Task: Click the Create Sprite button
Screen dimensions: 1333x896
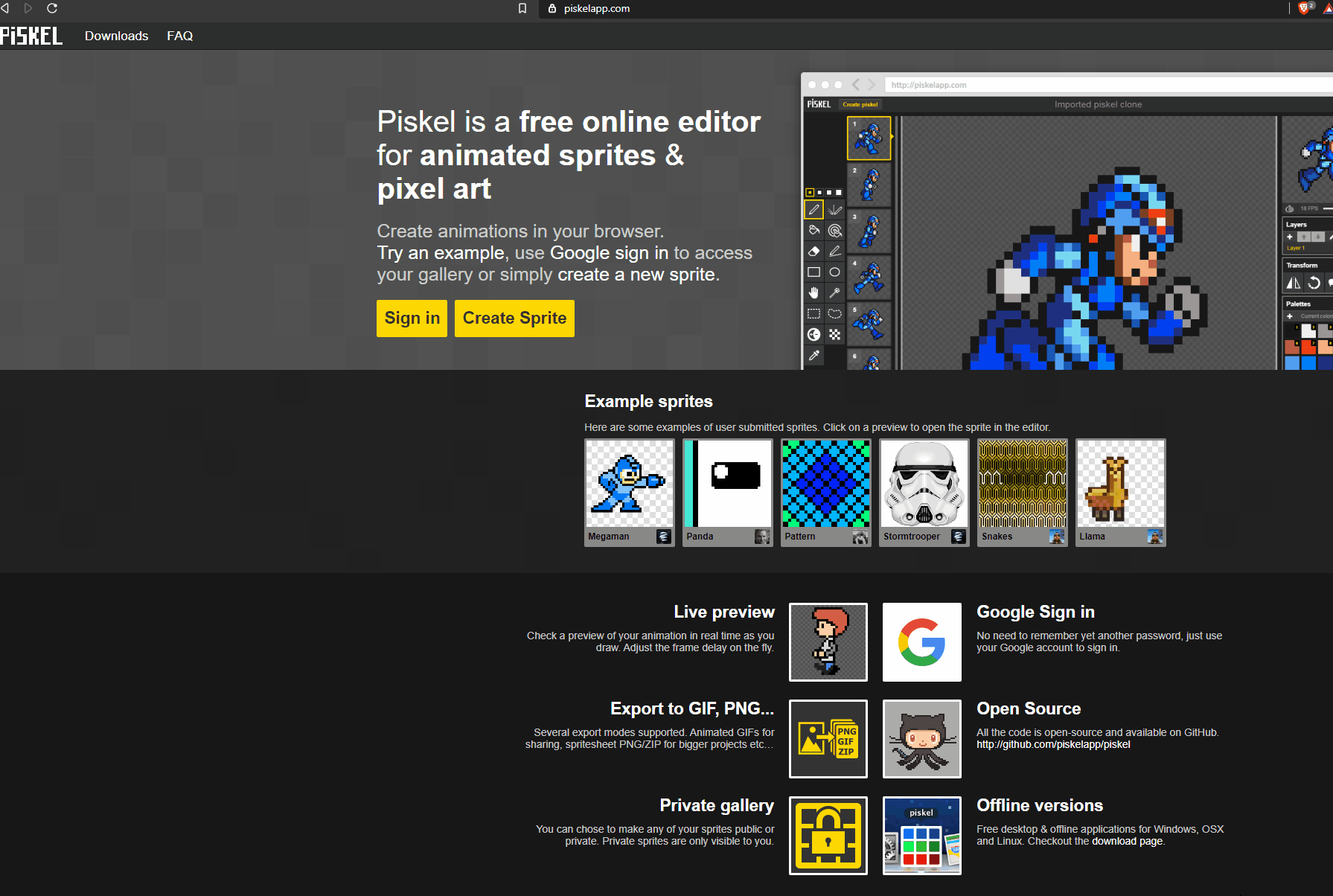Action: coord(514,319)
